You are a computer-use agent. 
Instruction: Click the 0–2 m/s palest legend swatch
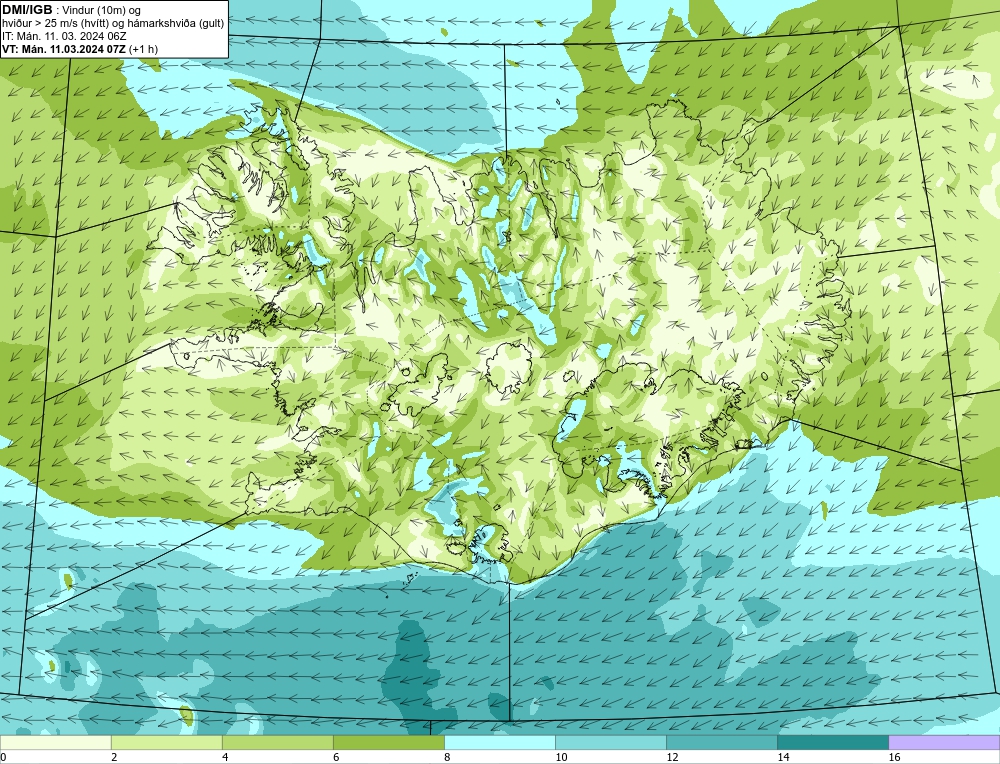coord(55,742)
